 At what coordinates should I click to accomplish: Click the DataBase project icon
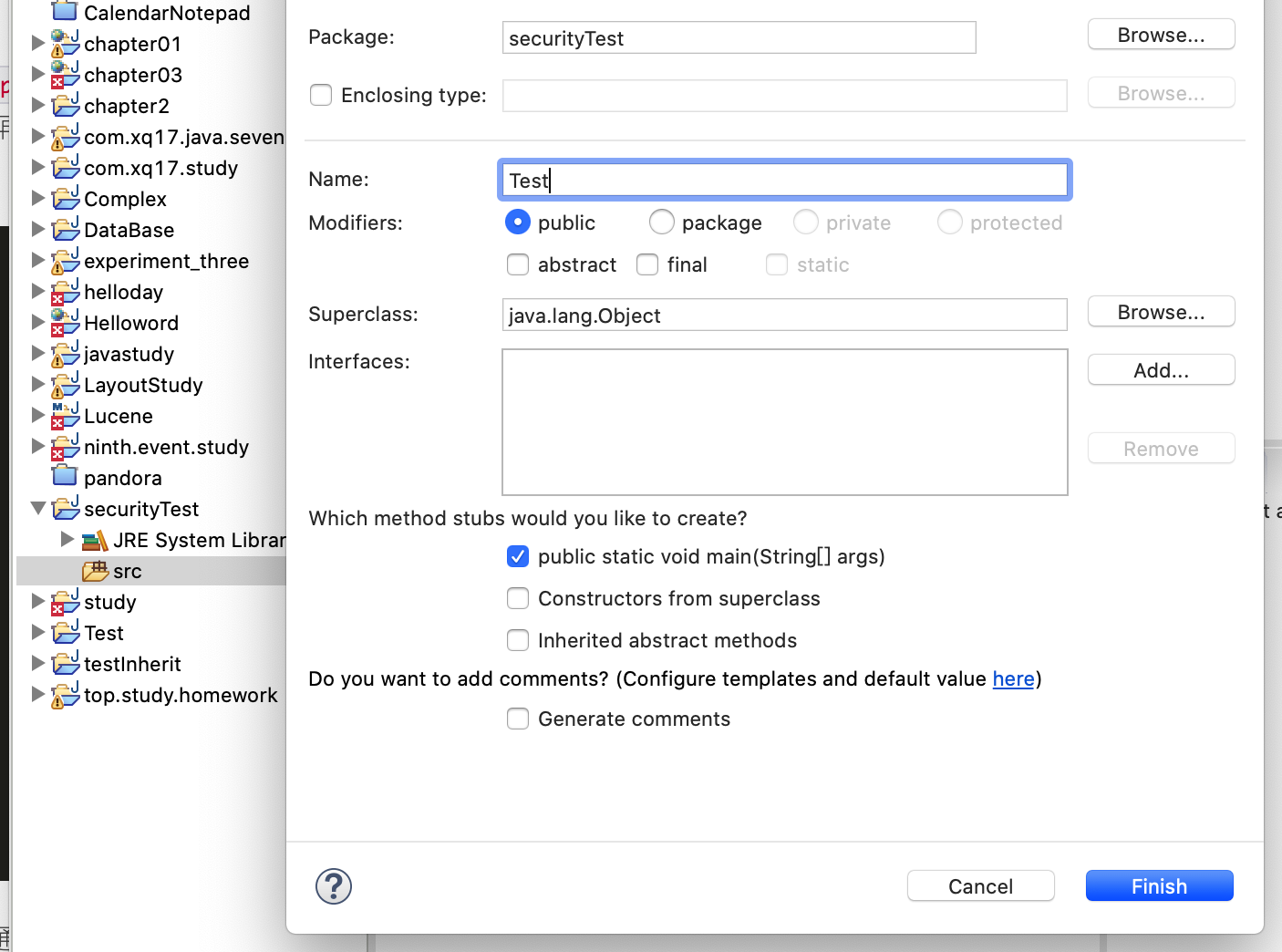[65, 229]
